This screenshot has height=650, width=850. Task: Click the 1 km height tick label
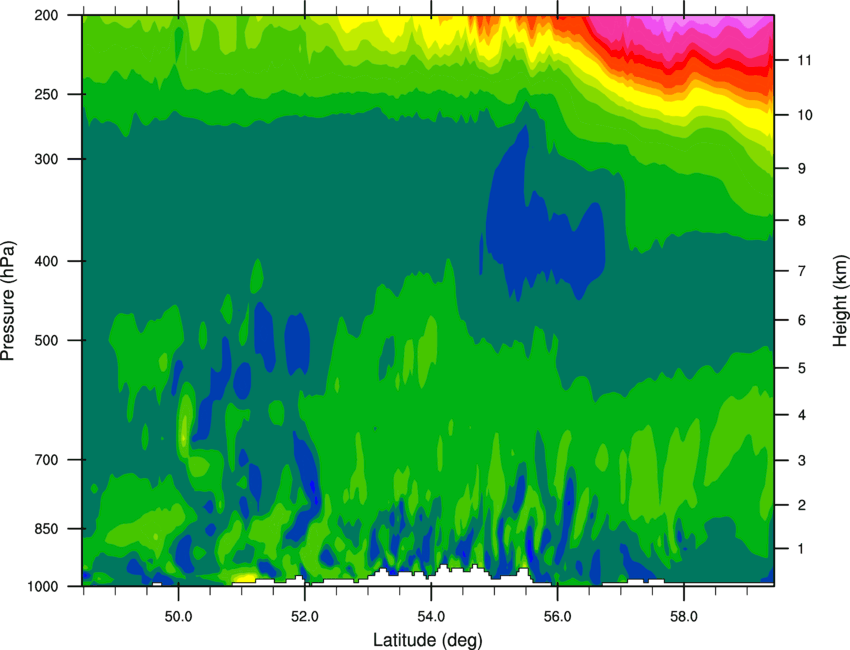802,549
